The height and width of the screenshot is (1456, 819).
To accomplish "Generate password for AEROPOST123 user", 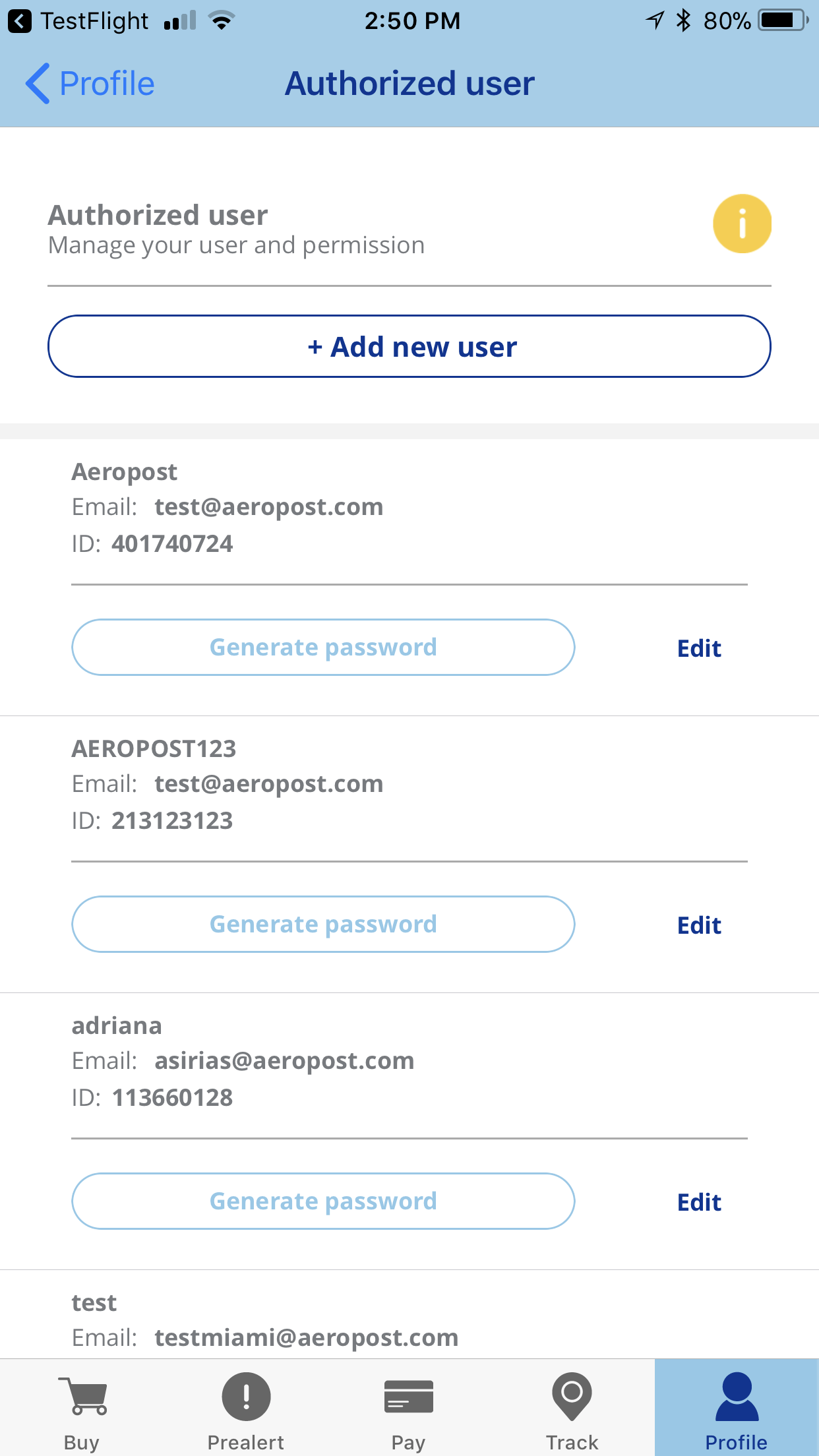I will 323,924.
